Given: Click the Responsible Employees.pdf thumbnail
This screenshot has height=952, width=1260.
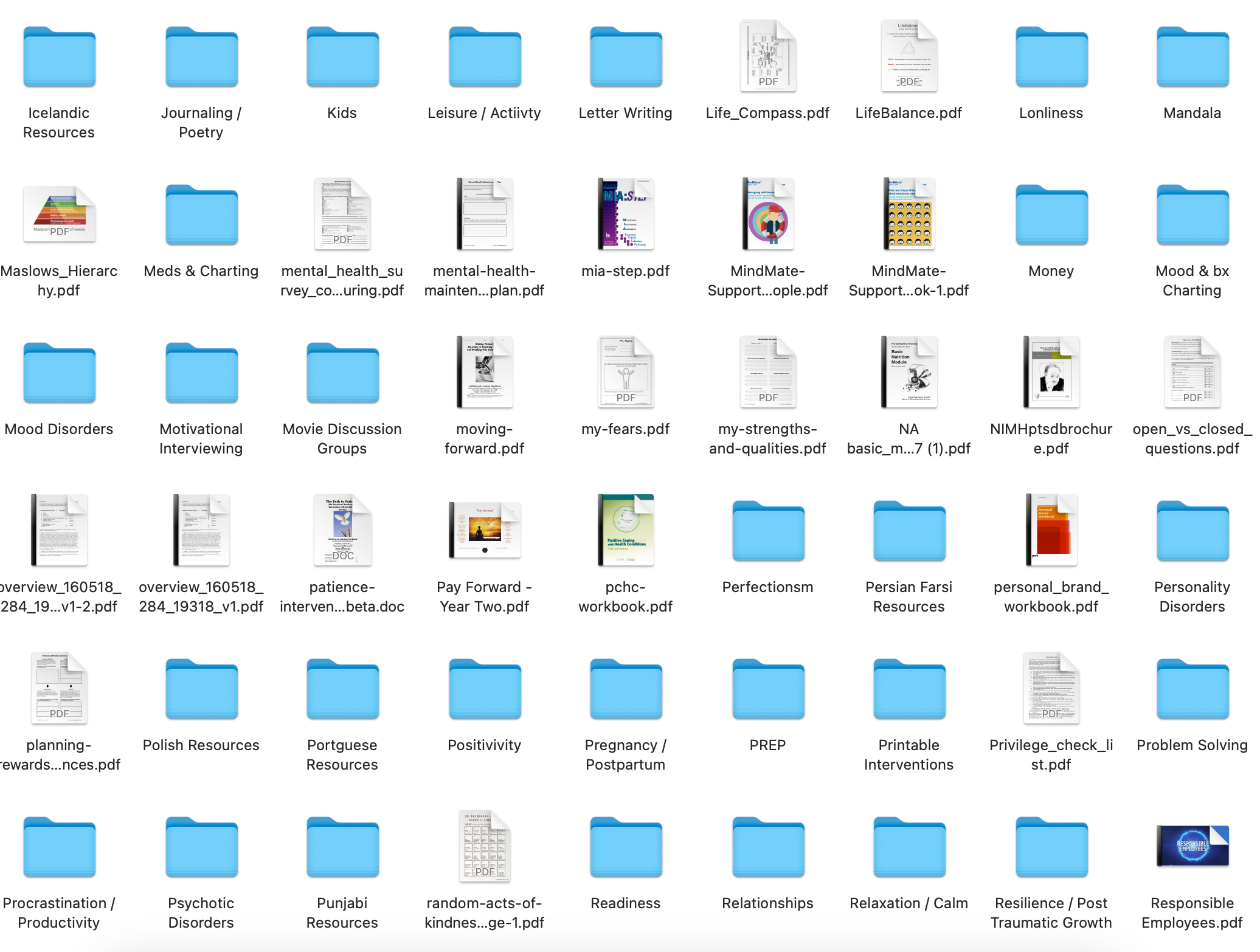Looking at the screenshot, I should 1192,846.
